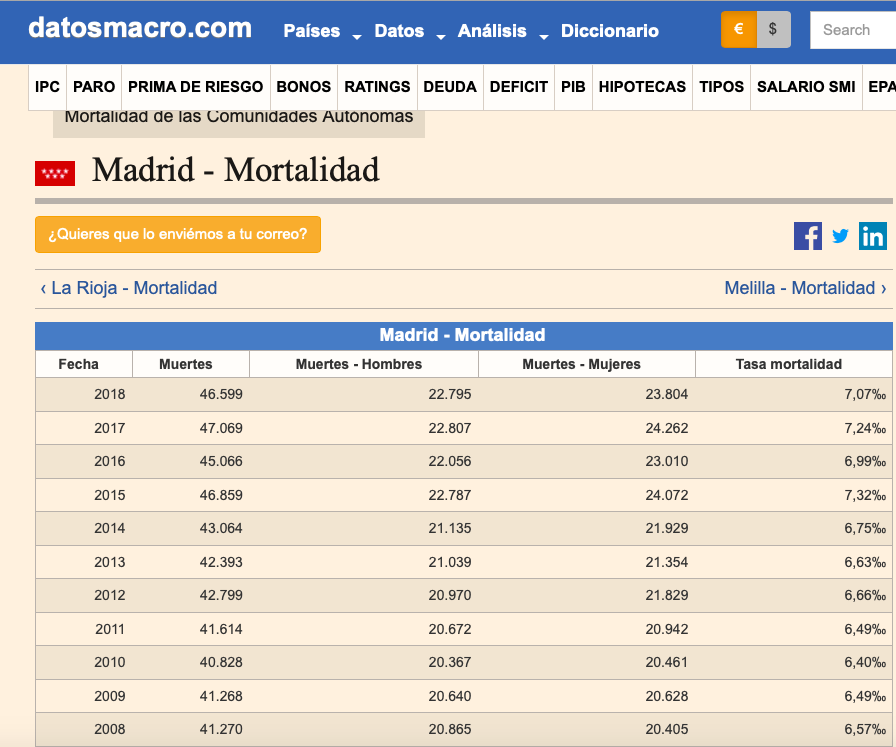Click the Twitter share icon
The width and height of the screenshot is (896, 747).
[x=840, y=236]
